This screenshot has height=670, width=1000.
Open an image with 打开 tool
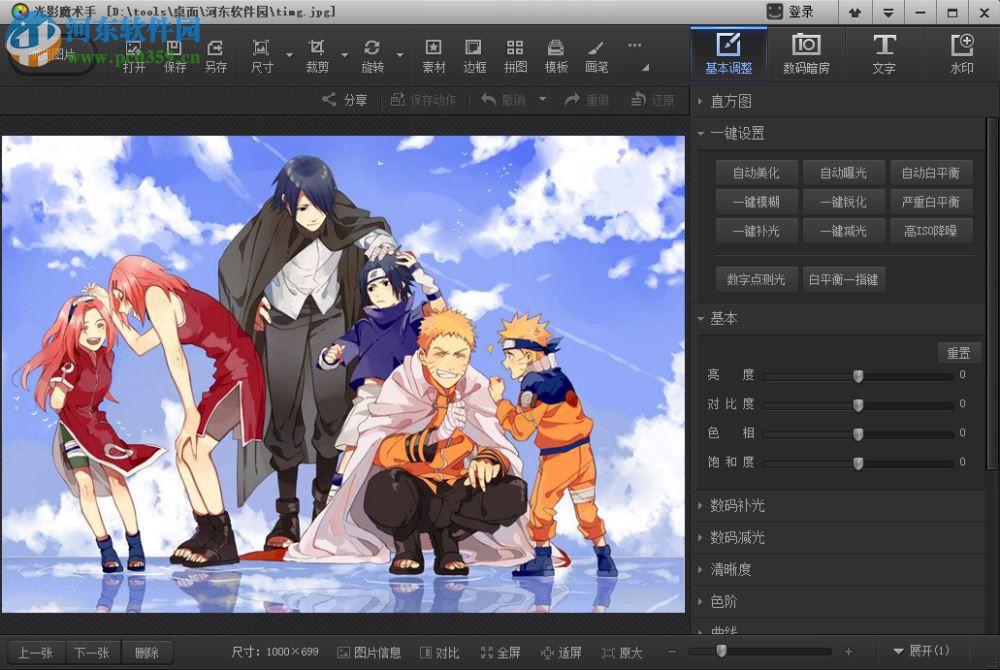click(134, 56)
